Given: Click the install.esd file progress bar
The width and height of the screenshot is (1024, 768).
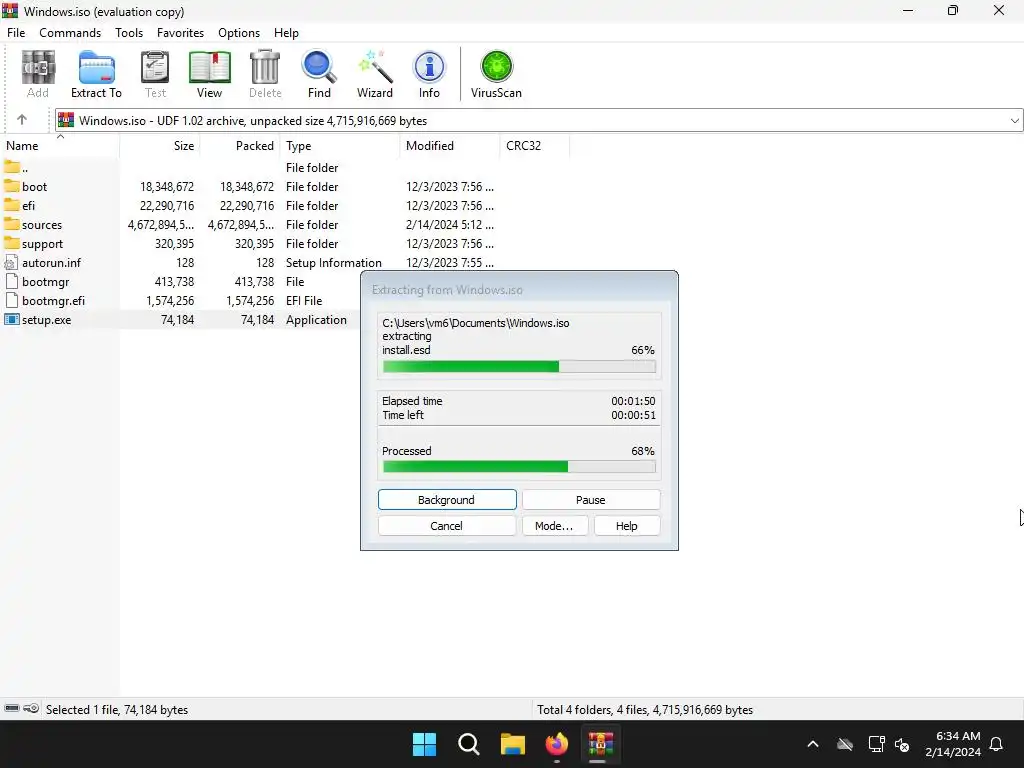Looking at the screenshot, I should (519, 367).
